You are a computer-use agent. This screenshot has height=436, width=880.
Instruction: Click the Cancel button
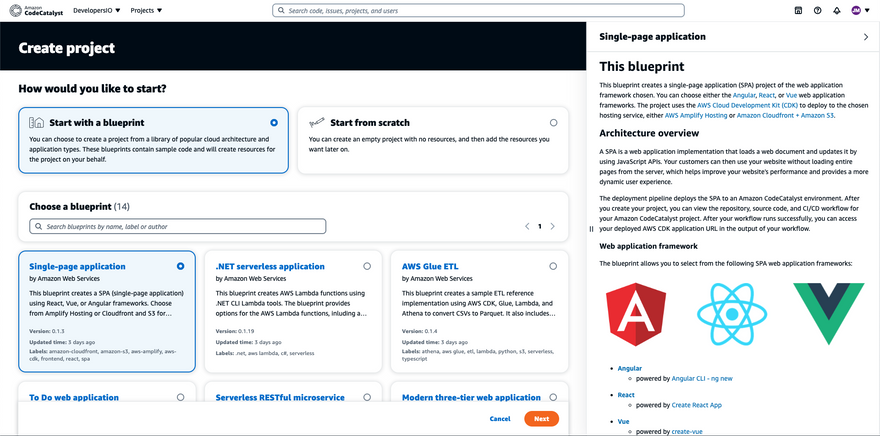click(499, 419)
